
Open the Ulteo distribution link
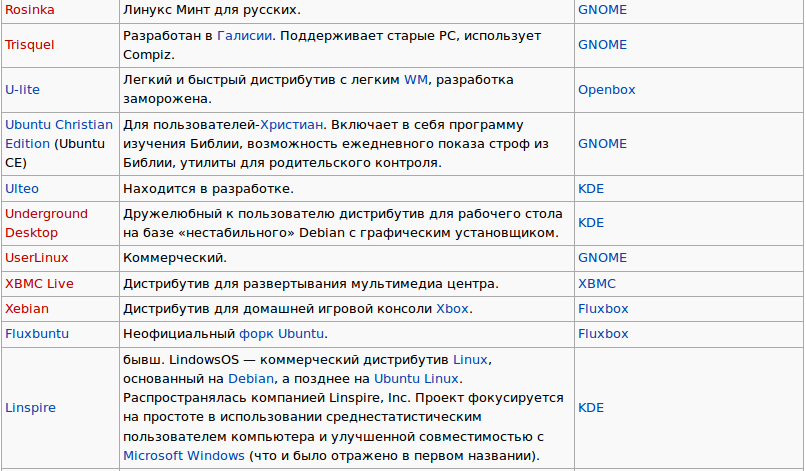point(22,189)
